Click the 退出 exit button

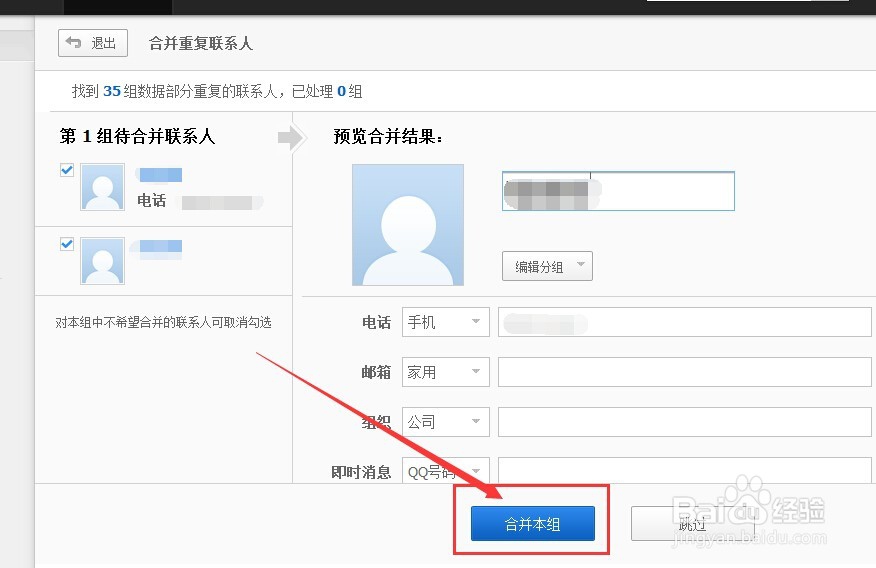point(93,43)
